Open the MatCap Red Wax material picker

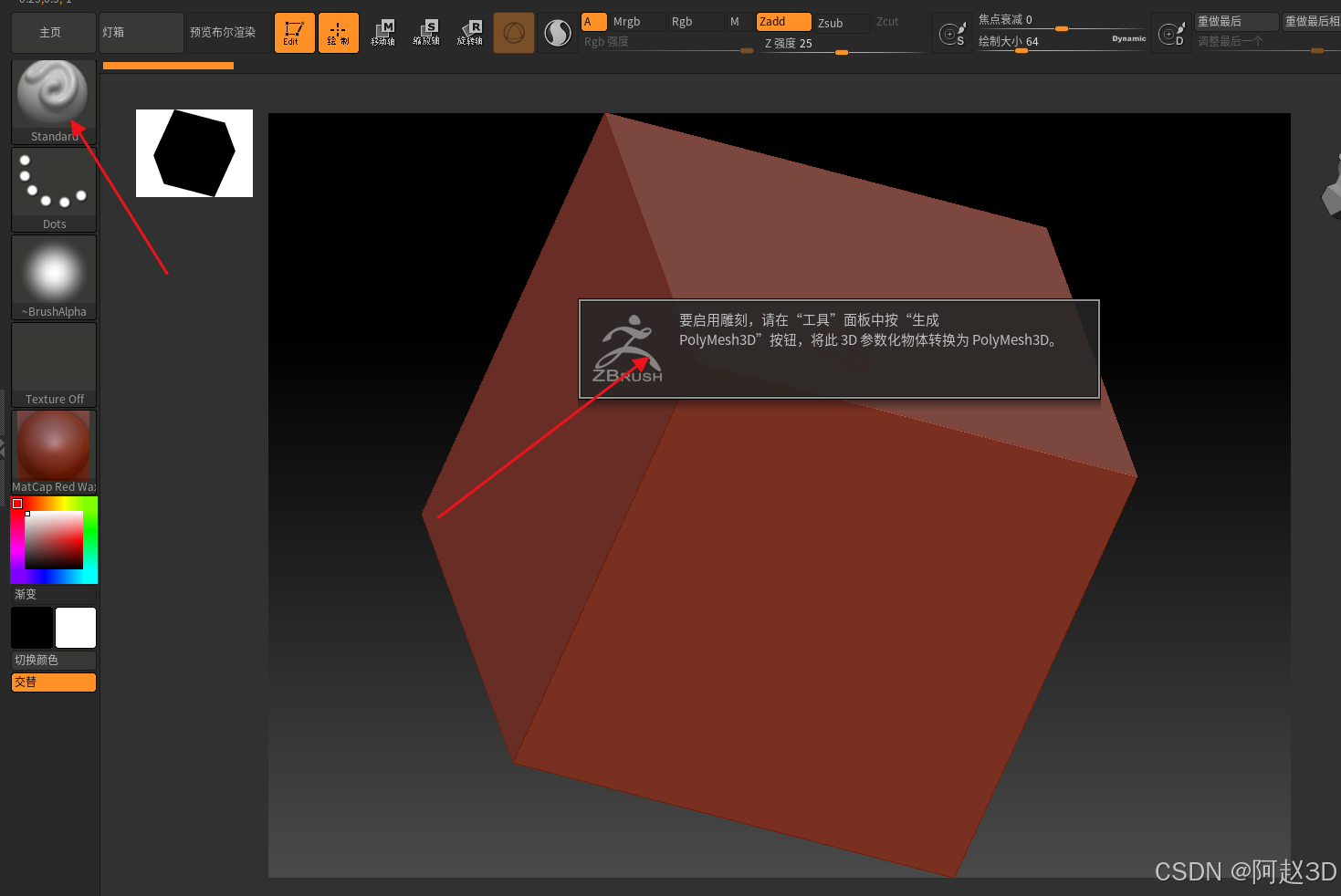(x=54, y=453)
